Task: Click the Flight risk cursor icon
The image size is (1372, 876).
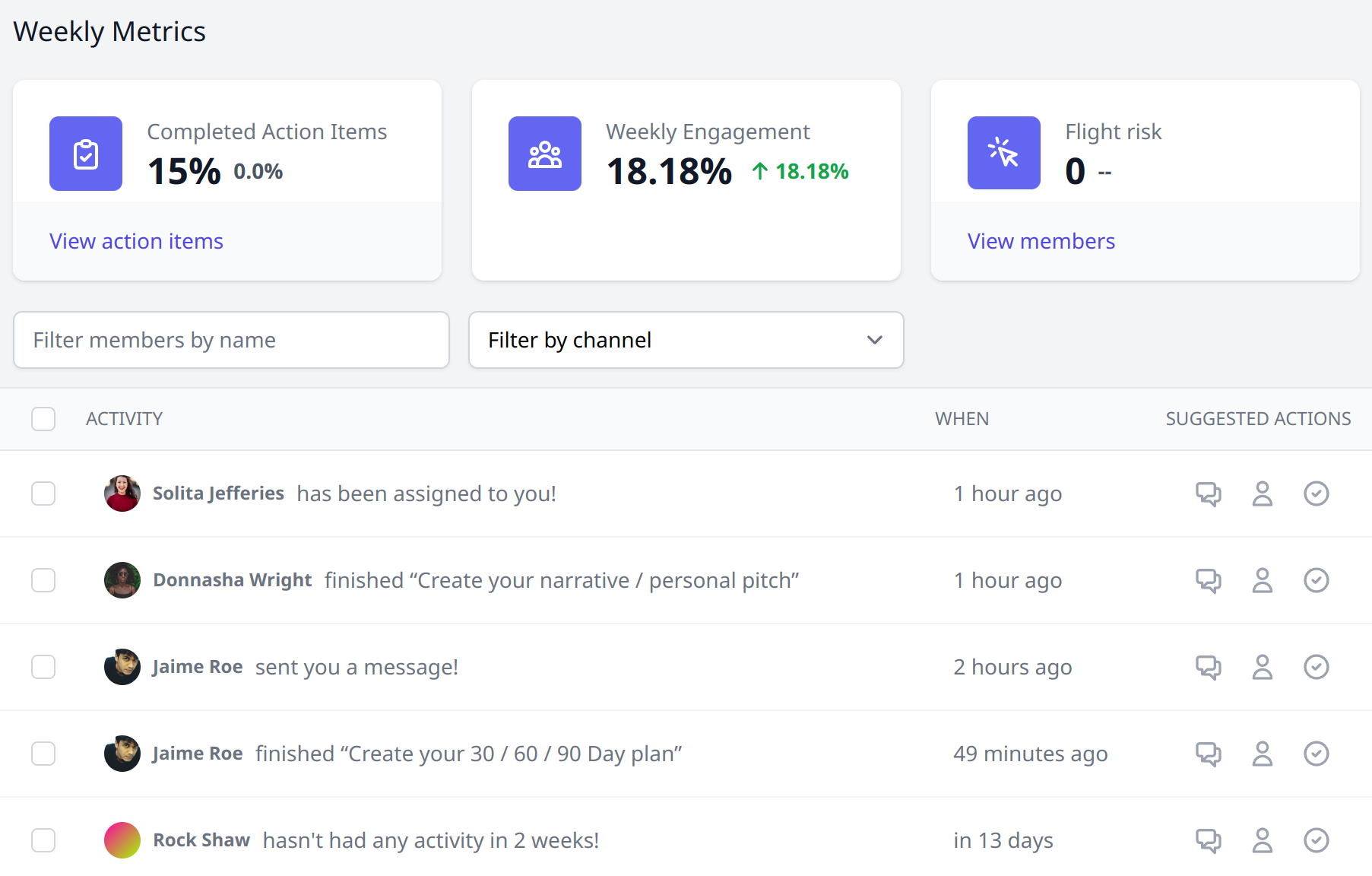Action: click(1004, 153)
